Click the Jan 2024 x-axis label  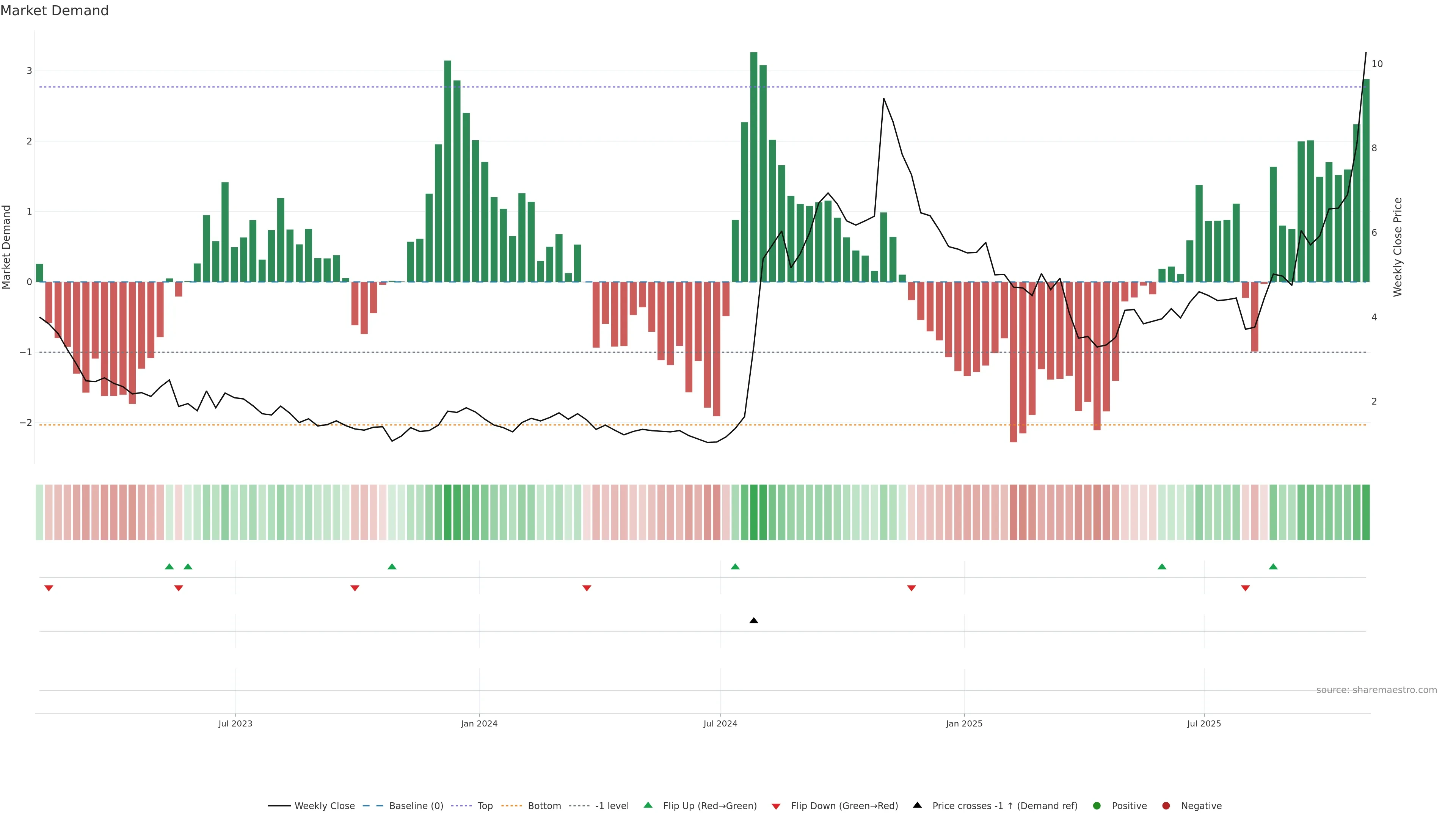pyautogui.click(x=479, y=723)
